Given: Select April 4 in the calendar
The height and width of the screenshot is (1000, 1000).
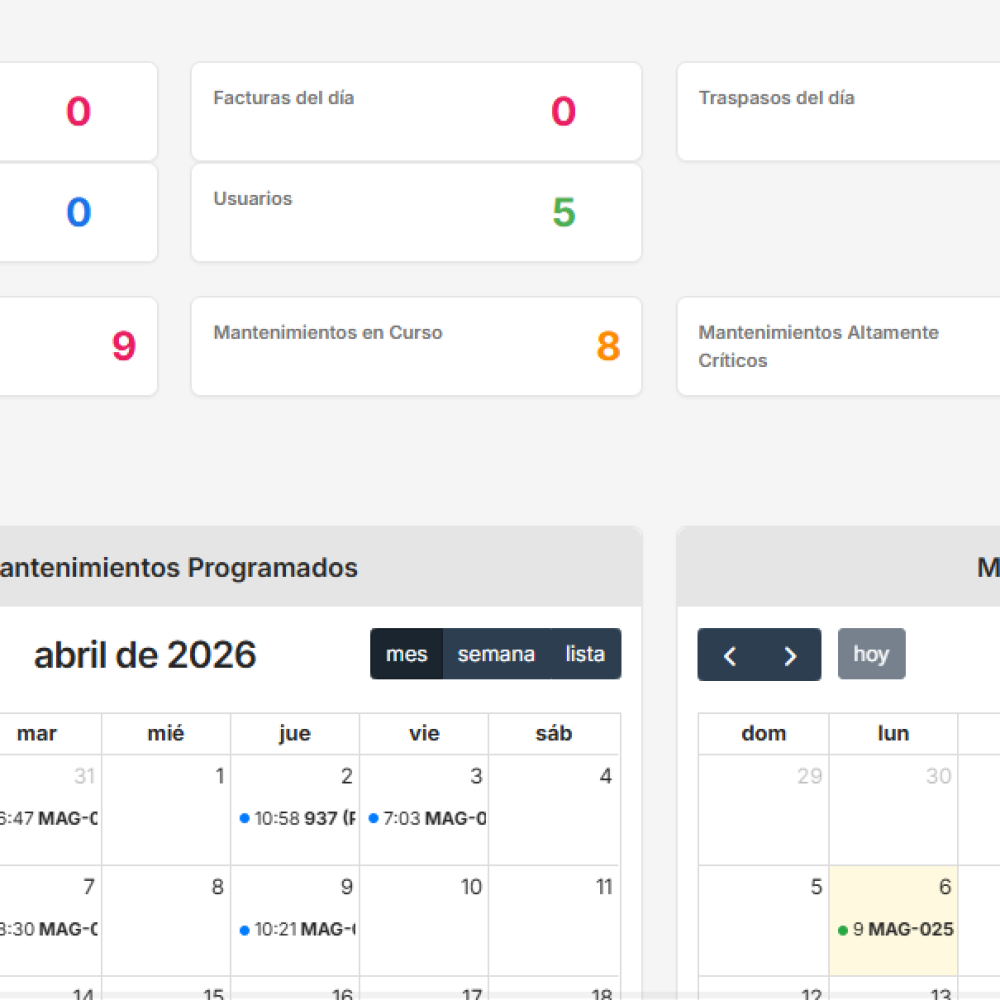Looking at the screenshot, I should click(x=554, y=810).
